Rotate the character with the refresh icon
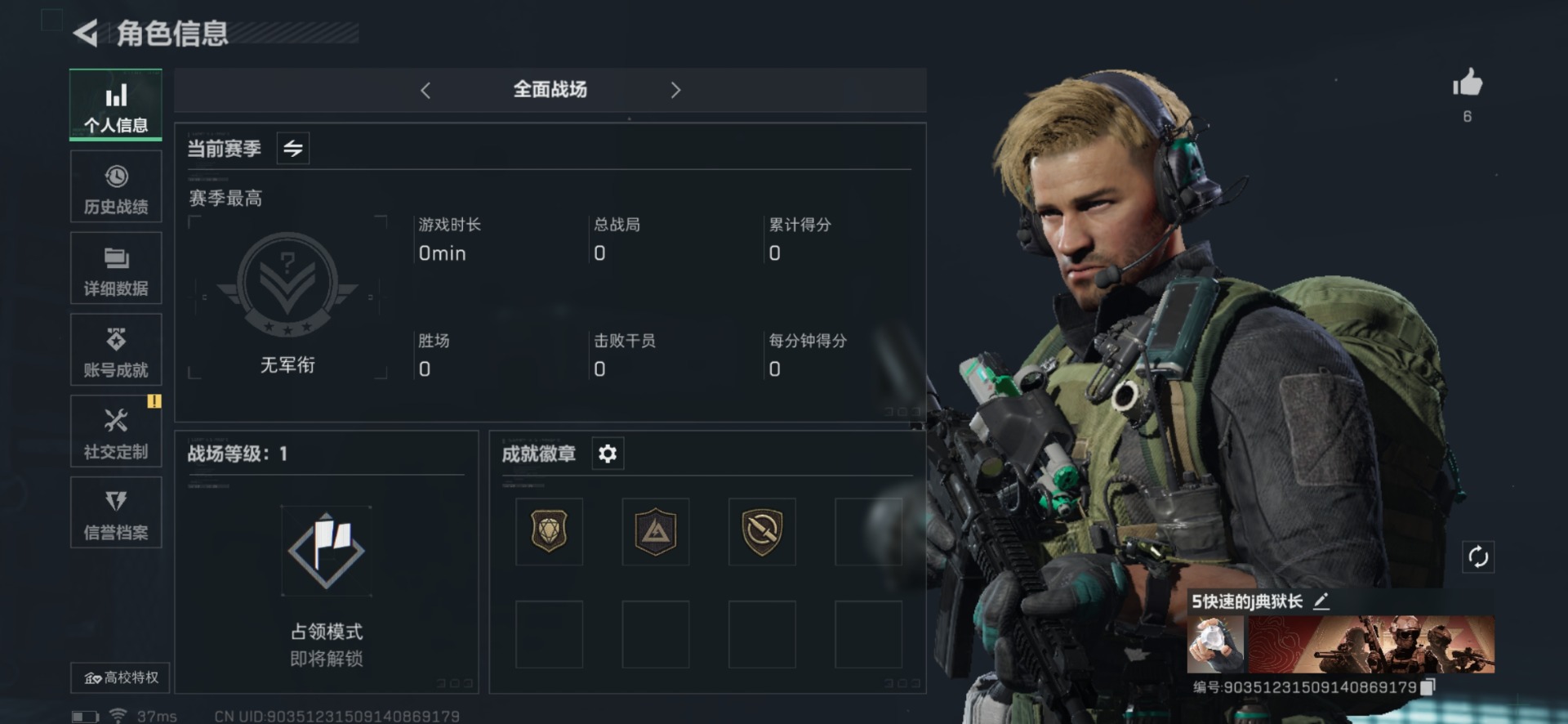 pyautogui.click(x=1478, y=557)
